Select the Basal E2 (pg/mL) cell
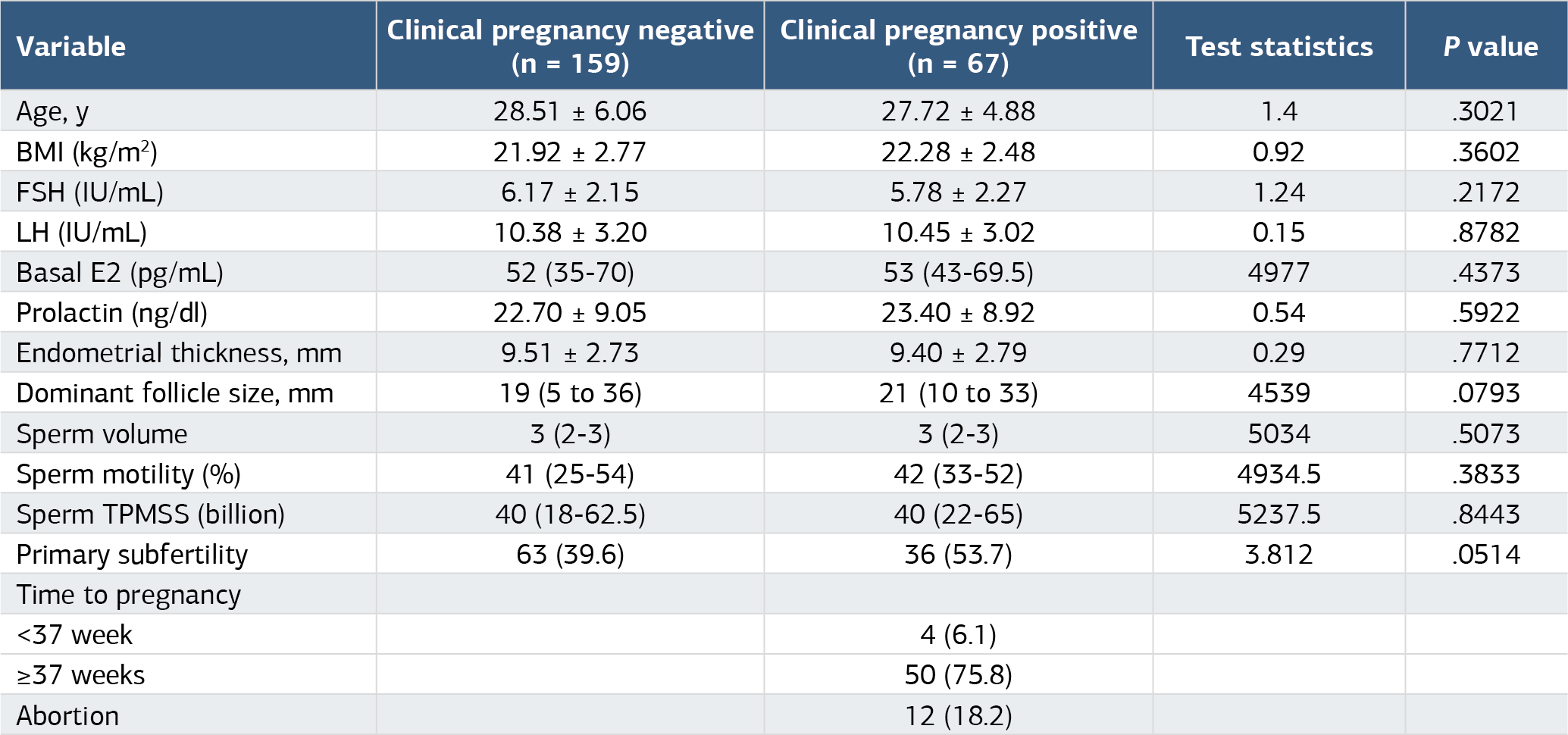The height and width of the screenshot is (735, 1568). [x=120, y=273]
